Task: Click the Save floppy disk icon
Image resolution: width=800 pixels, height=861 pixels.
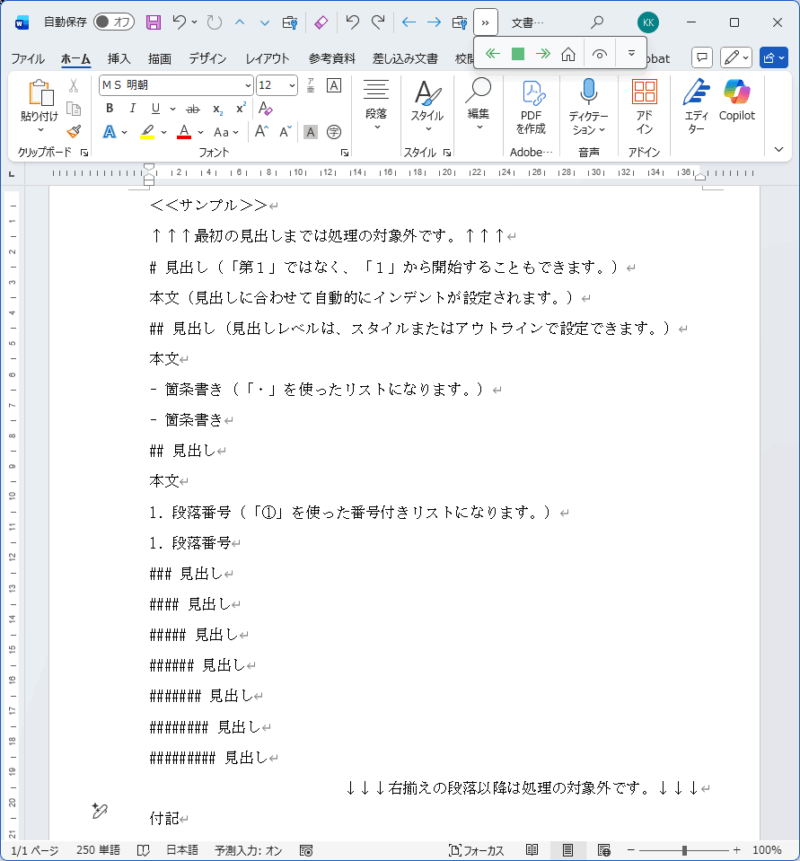Action: [153, 22]
